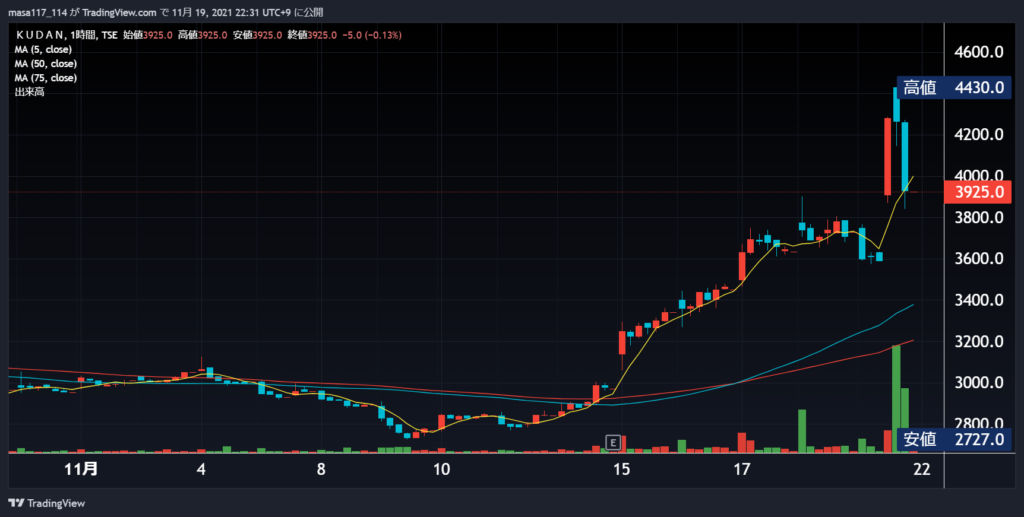Viewport: 1024px width, 517px height.
Task: Click the current price tag 3925.0
Action: click(979, 193)
